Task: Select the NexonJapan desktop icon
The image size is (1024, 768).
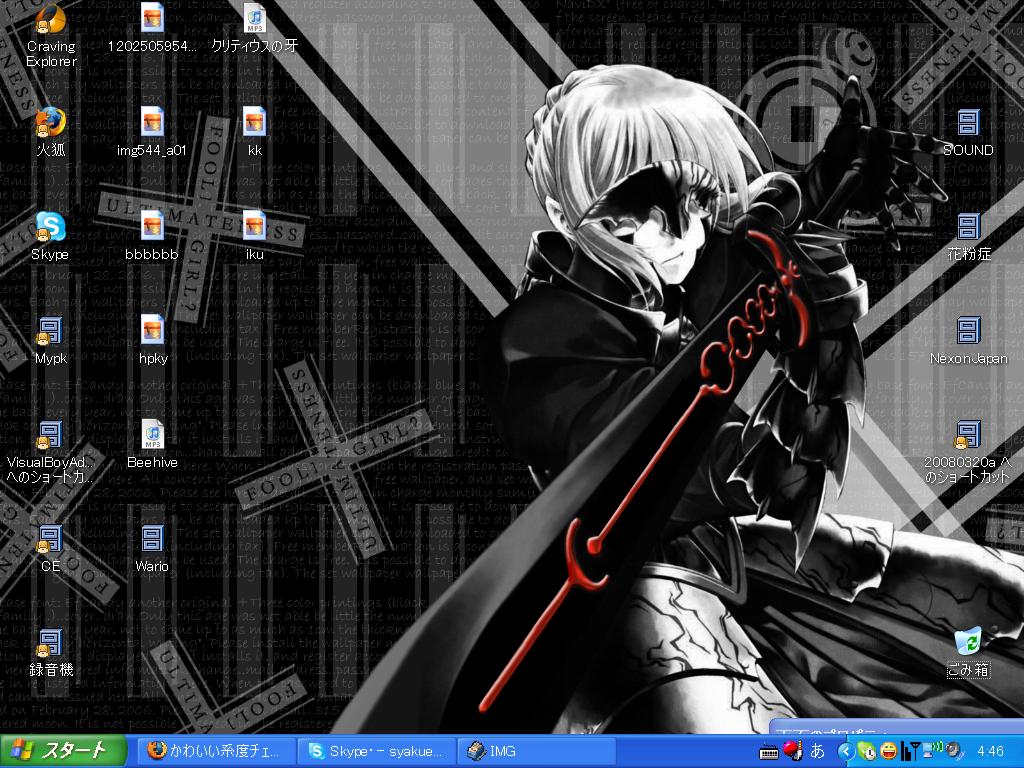Action: pyautogui.click(x=968, y=330)
